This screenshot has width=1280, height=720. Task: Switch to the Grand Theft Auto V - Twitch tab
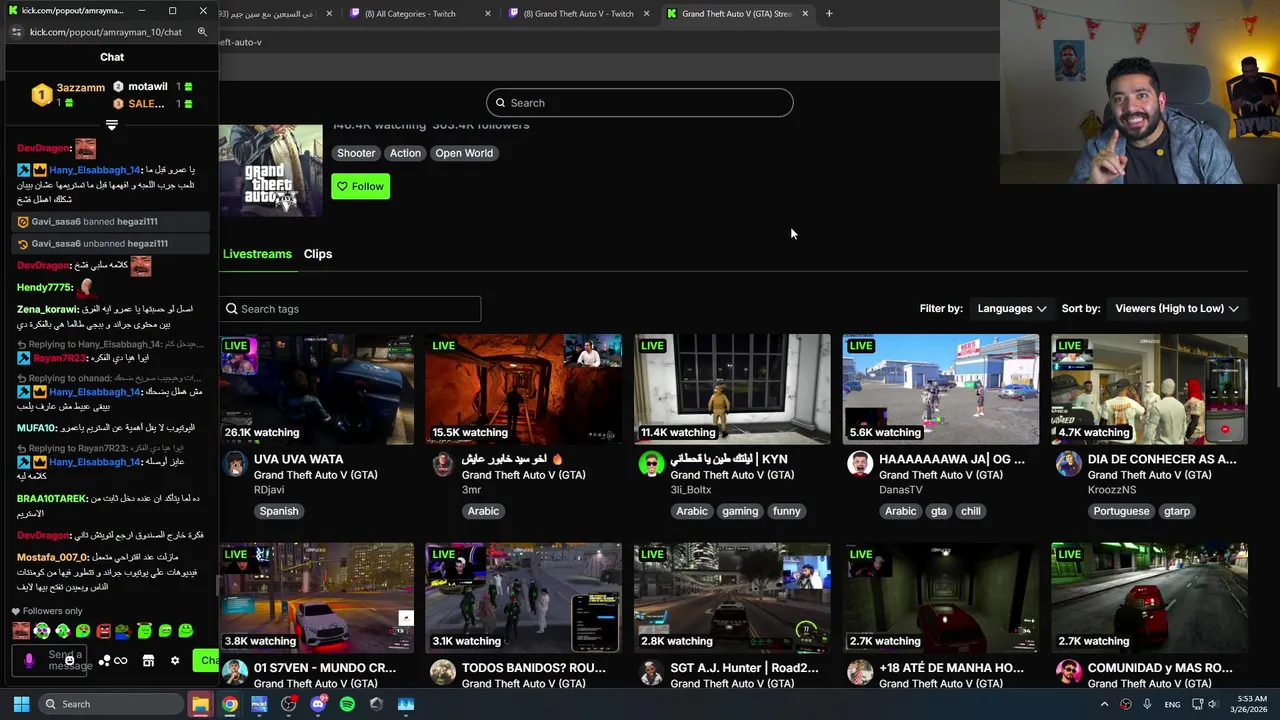(578, 14)
